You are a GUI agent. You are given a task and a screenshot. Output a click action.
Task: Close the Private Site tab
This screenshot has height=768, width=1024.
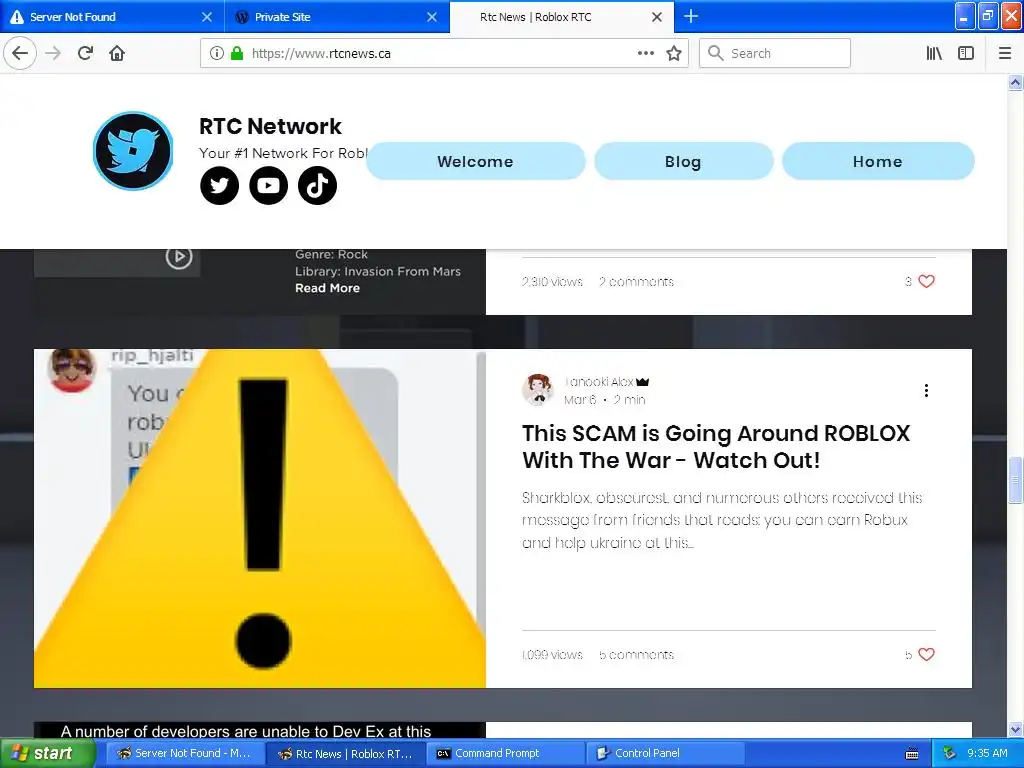coord(432,17)
